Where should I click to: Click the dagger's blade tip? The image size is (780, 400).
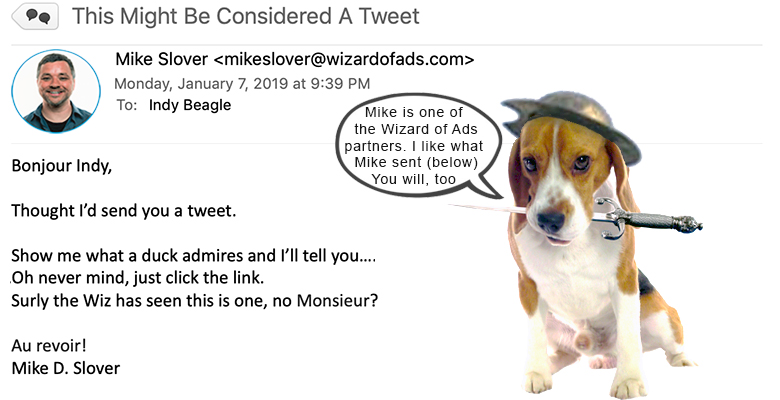click(x=455, y=205)
